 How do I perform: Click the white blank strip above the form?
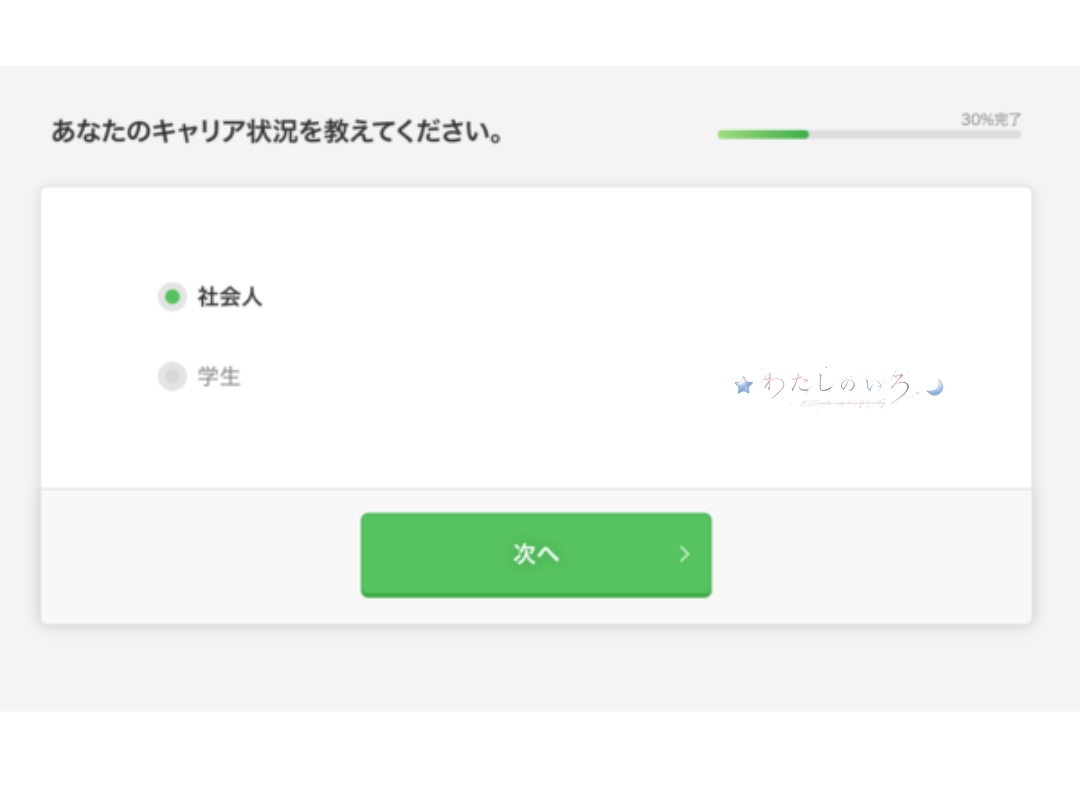(x=540, y=33)
